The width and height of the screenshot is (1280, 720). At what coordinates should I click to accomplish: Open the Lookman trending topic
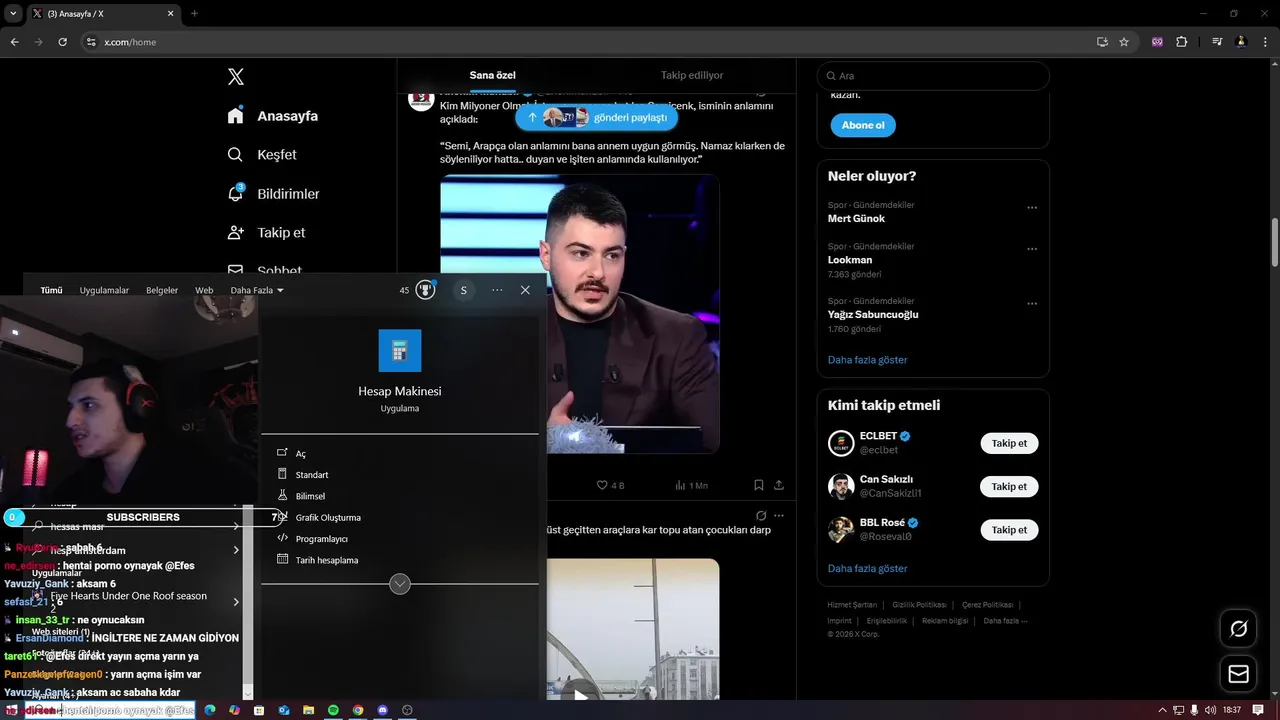tap(850, 260)
